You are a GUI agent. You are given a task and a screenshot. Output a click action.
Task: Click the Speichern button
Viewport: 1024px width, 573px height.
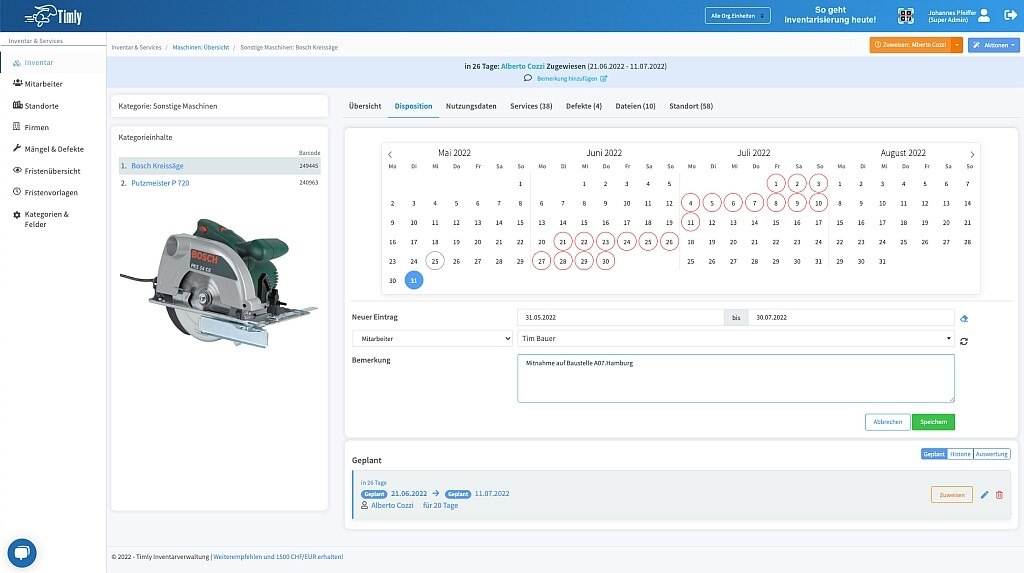coord(933,422)
